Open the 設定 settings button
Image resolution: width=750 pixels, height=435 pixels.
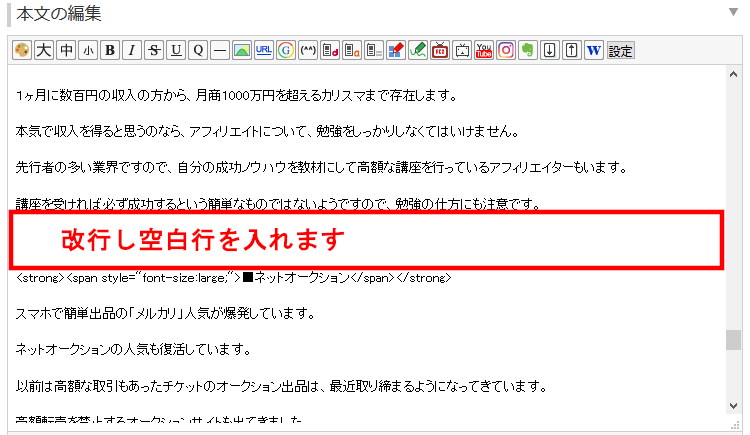(621, 51)
